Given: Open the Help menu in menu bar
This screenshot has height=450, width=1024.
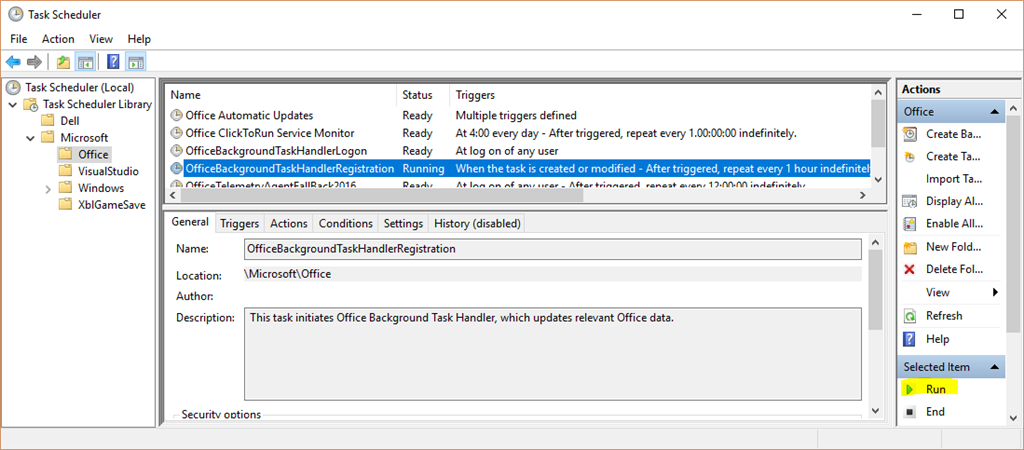Looking at the screenshot, I should (x=139, y=39).
